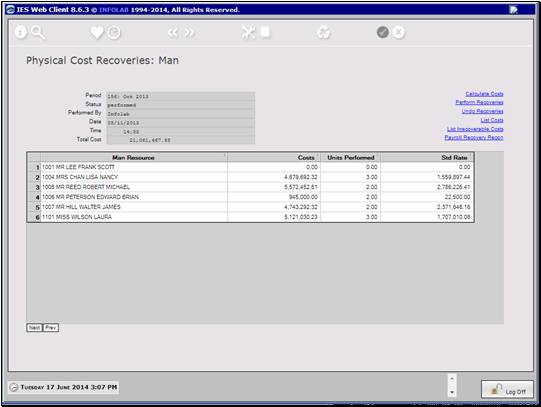Screen dimensions: 541x407
Task: Click the round X cancel icon
Action: click(399, 32)
